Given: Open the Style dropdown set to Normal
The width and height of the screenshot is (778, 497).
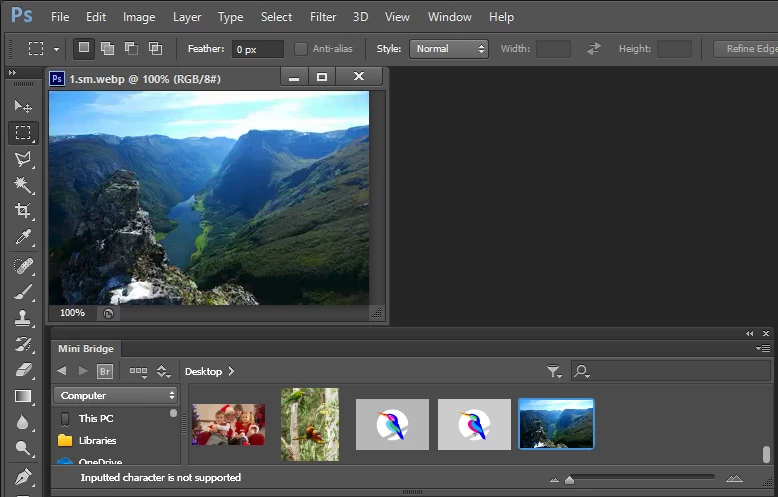Looking at the screenshot, I should click(448, 48).
